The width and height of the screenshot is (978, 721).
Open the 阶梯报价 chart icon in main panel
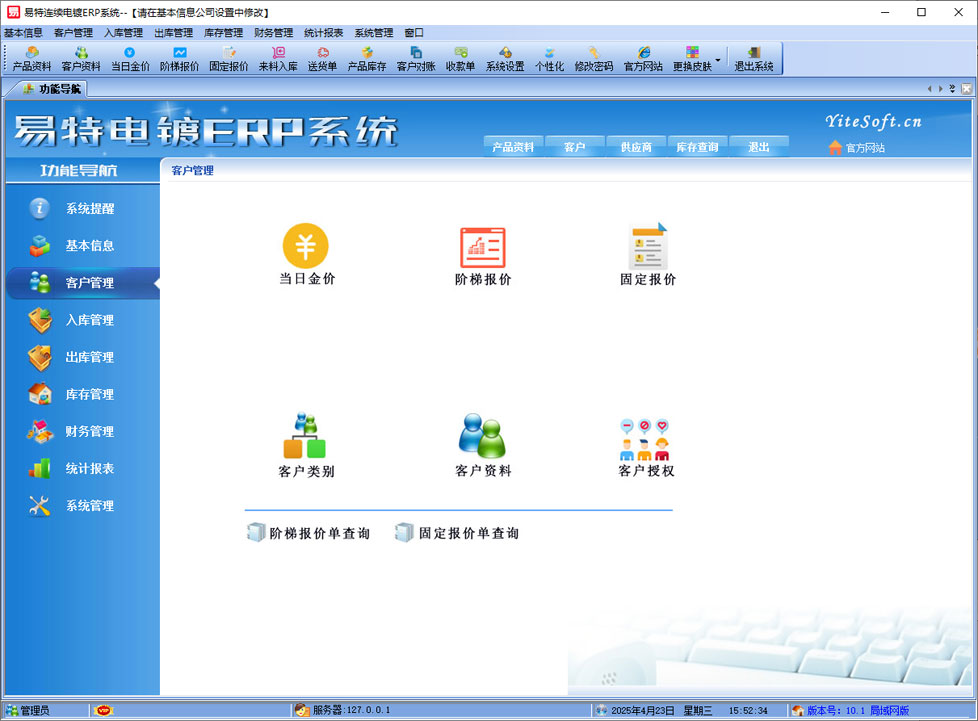click(482, 247)
